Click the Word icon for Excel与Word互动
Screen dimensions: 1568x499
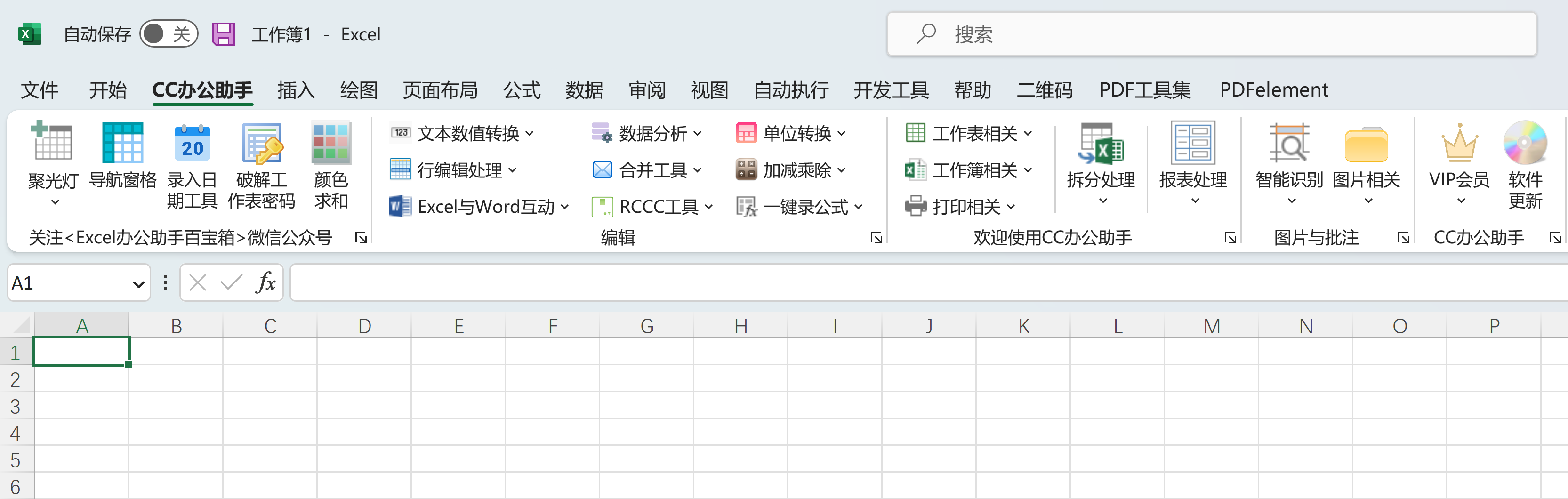[401, 207]
